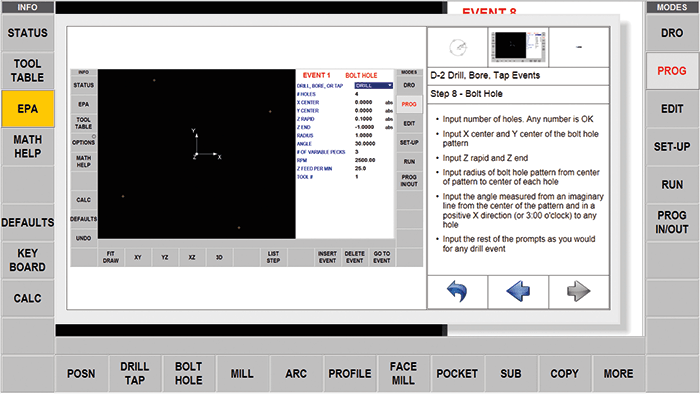Click the # HOLES value 4 in embedded screen
The image size is (700, 394).
357,94
